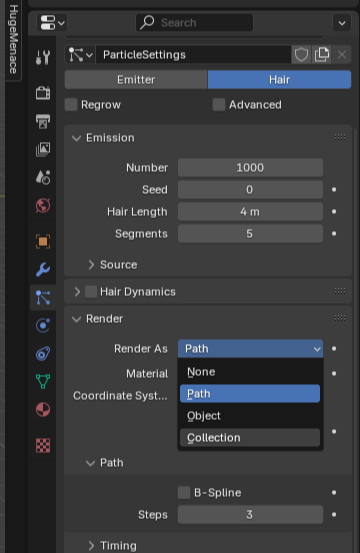Enable the Hair Dynamics checkbox
Viewport: 360px width, 553px height.
coord(91,292)
